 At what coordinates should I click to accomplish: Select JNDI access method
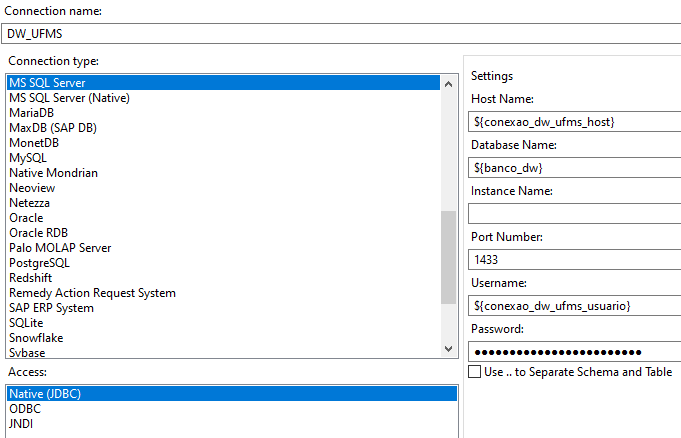pyautogui.click(x=232, y=424)
